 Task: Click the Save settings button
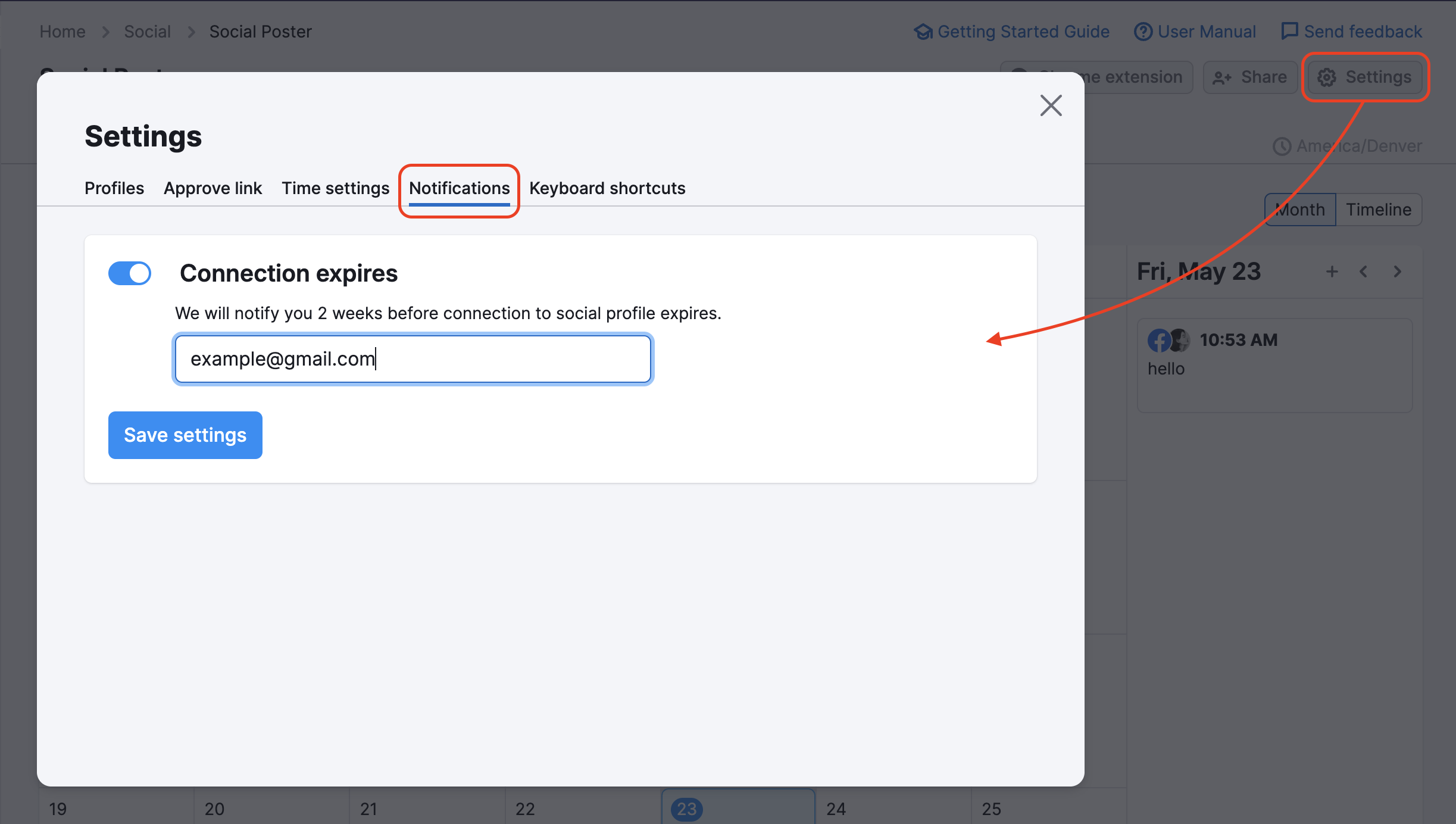coord(185,435)
